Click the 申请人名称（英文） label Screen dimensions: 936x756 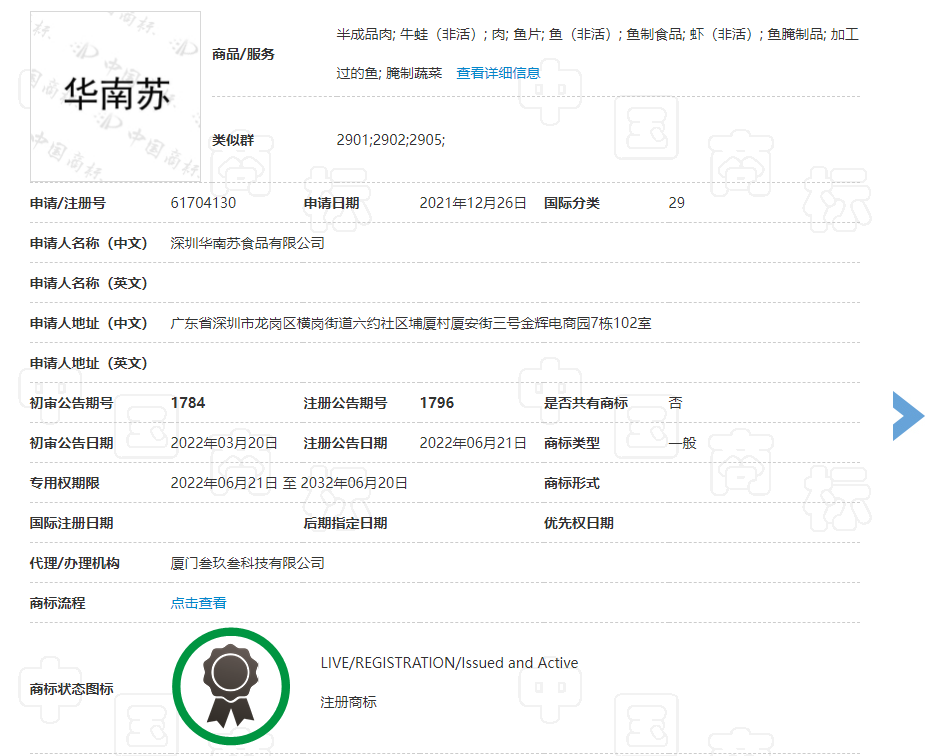pos(88,284)
